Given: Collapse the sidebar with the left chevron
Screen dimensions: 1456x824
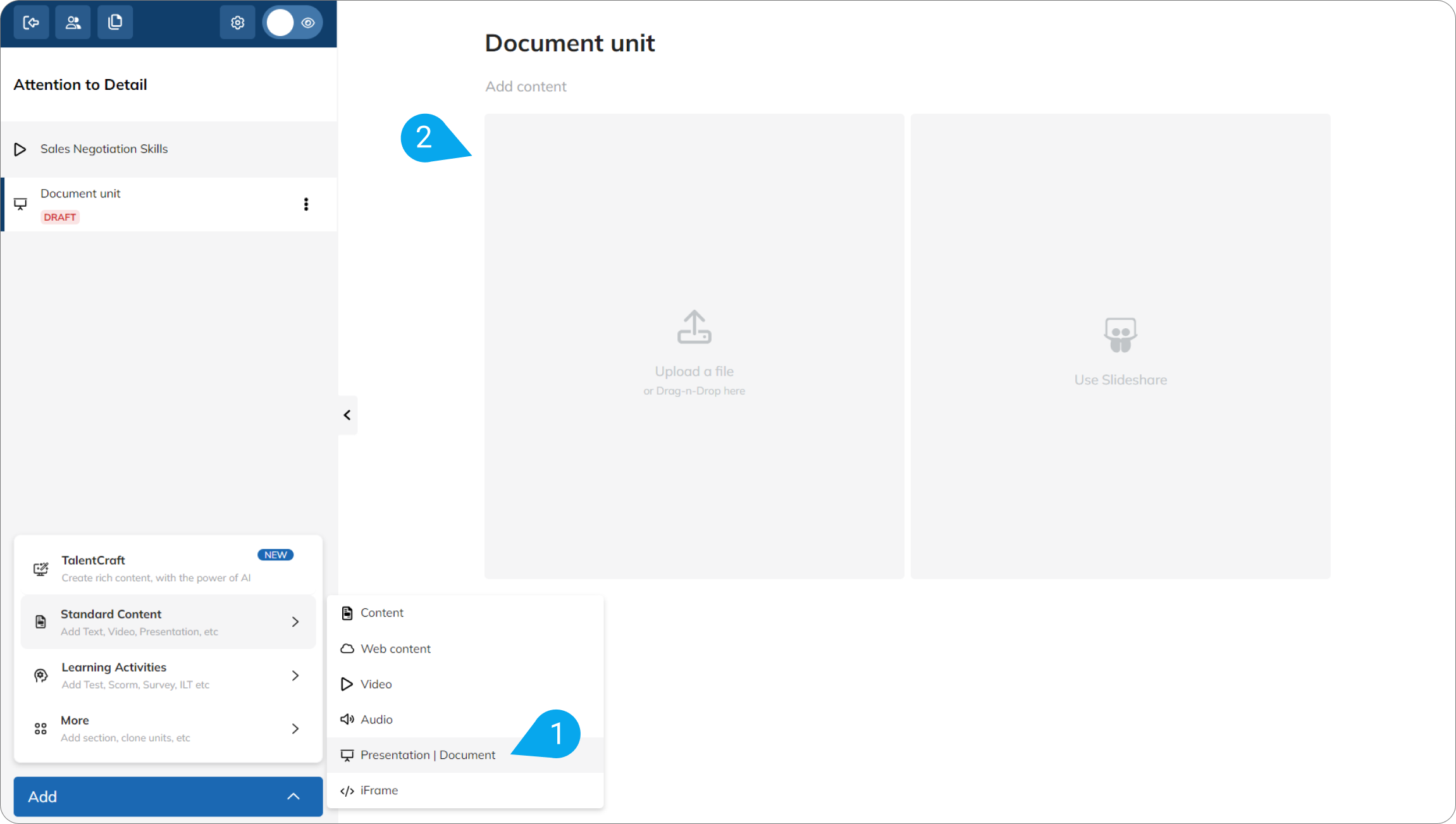Looking at the screenshot, I should tap(347, 415).
